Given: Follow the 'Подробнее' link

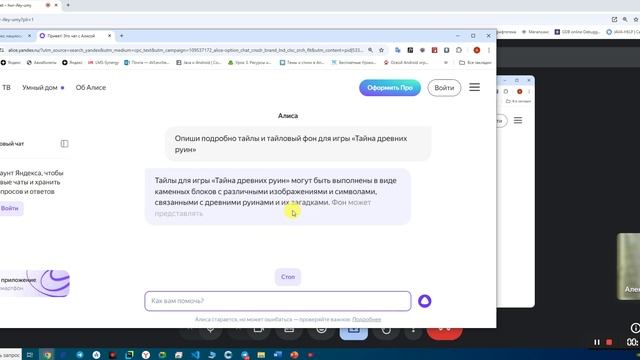Looking at the screenshot, I should [366, 319].
